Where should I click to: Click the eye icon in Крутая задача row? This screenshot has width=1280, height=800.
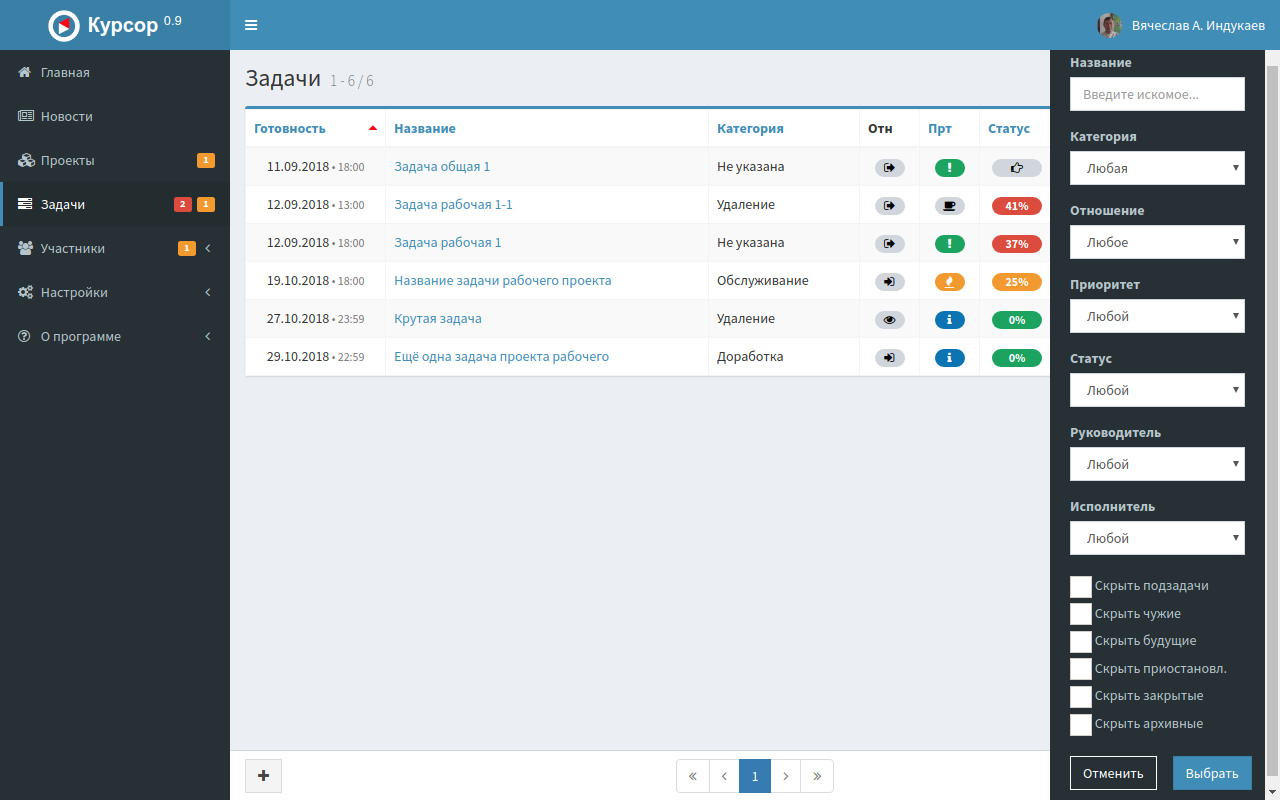click(x=889, y=320)
